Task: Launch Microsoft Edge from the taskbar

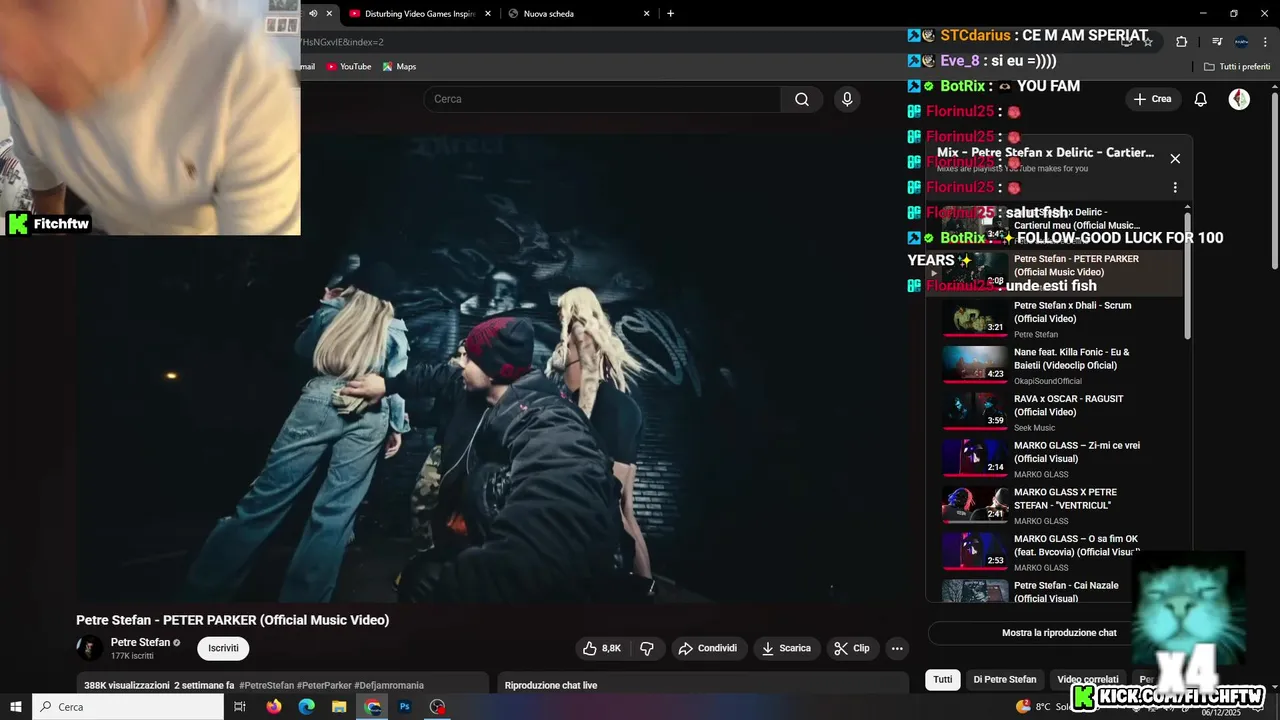Action: click(x=307, y=707)
